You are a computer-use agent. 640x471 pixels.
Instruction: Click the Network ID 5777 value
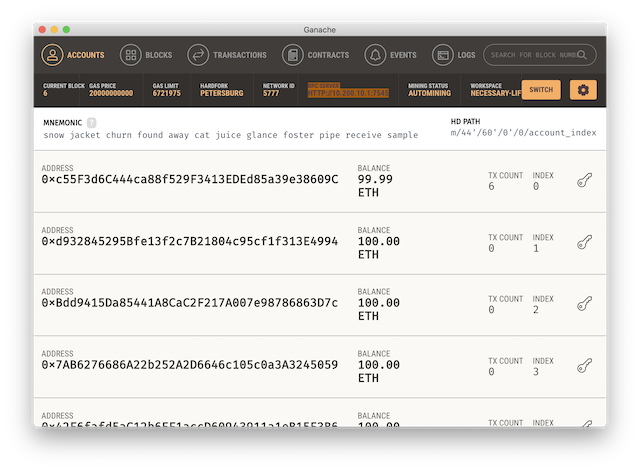pos(271,93)
